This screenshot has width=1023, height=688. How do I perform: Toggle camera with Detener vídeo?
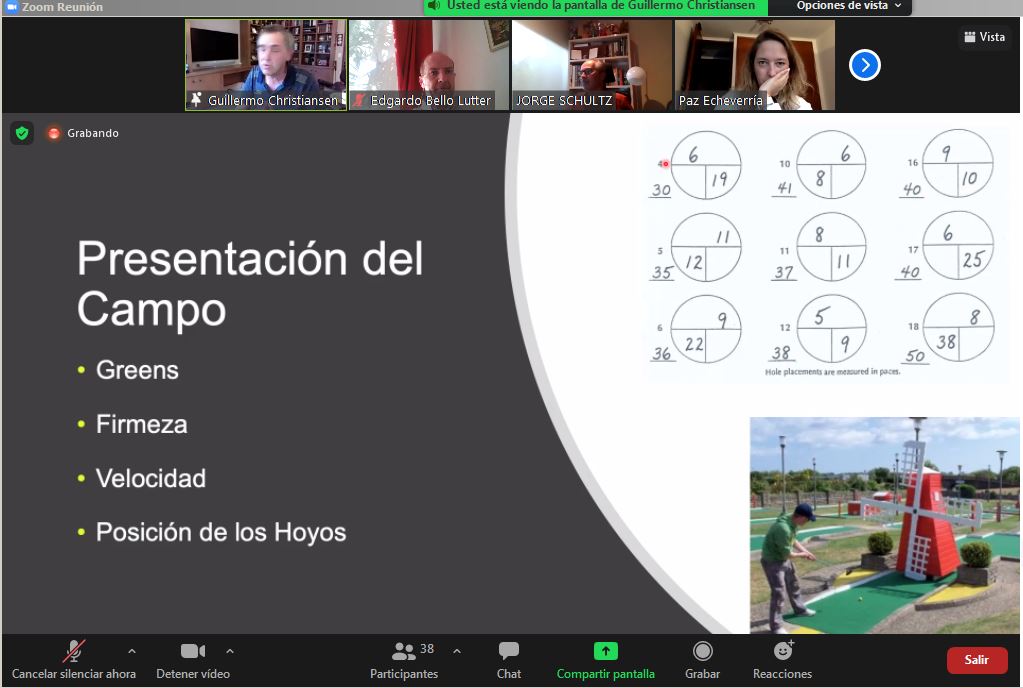point(193,659)
